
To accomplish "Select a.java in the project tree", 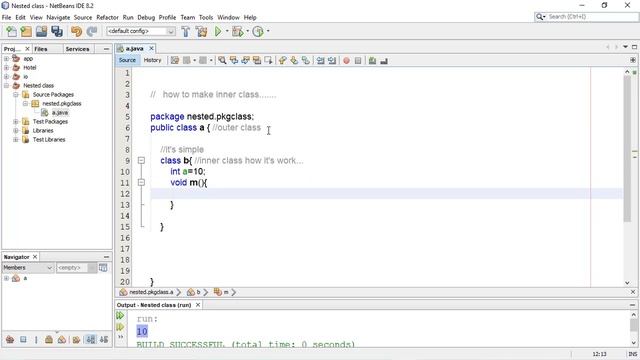I will coord(60,113).
